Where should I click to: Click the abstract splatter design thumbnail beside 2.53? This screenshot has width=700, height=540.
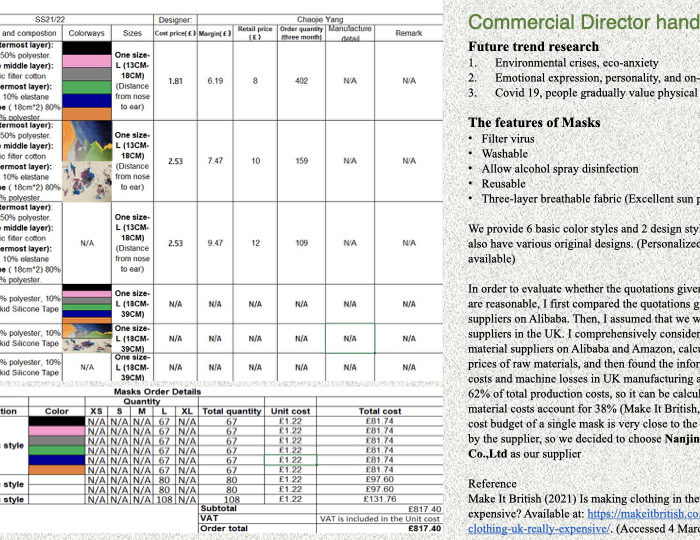(x=87, y=181)
